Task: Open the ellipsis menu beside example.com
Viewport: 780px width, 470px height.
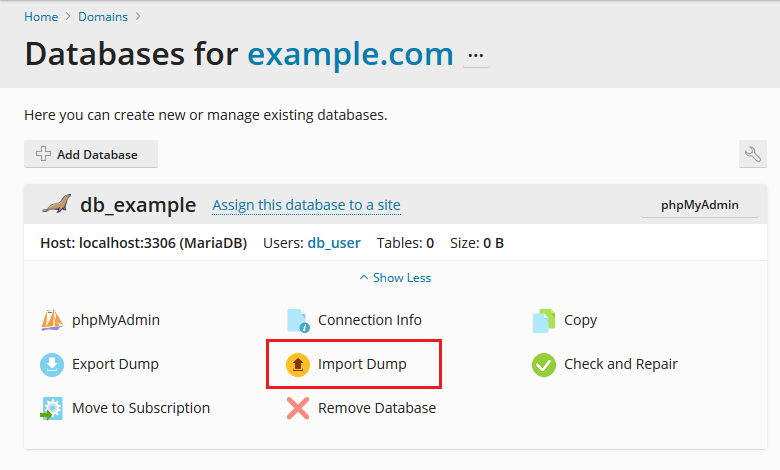Action: pos(475,55)
